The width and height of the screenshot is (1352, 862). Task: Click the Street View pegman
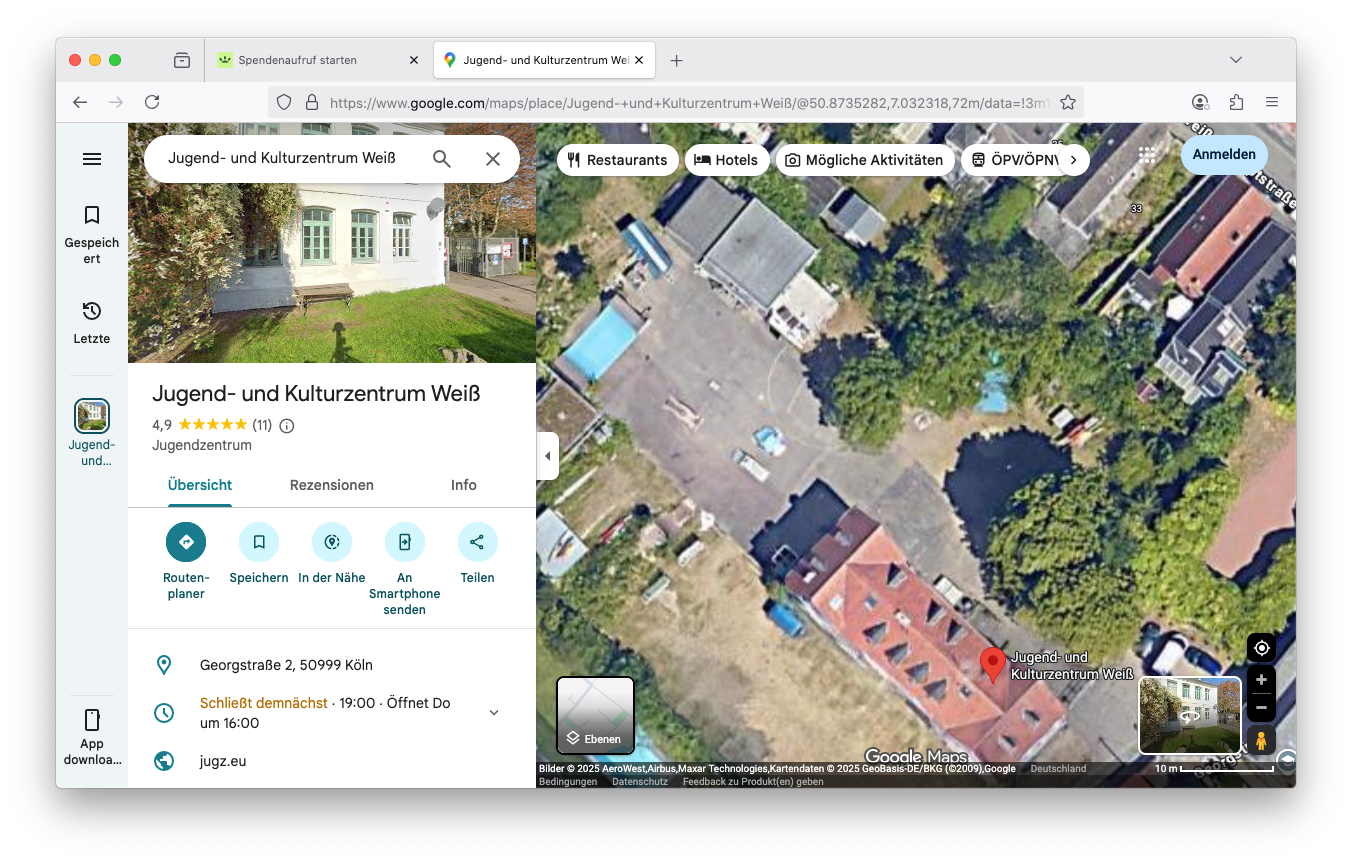pyautogui.click(x=1261, y=741)
